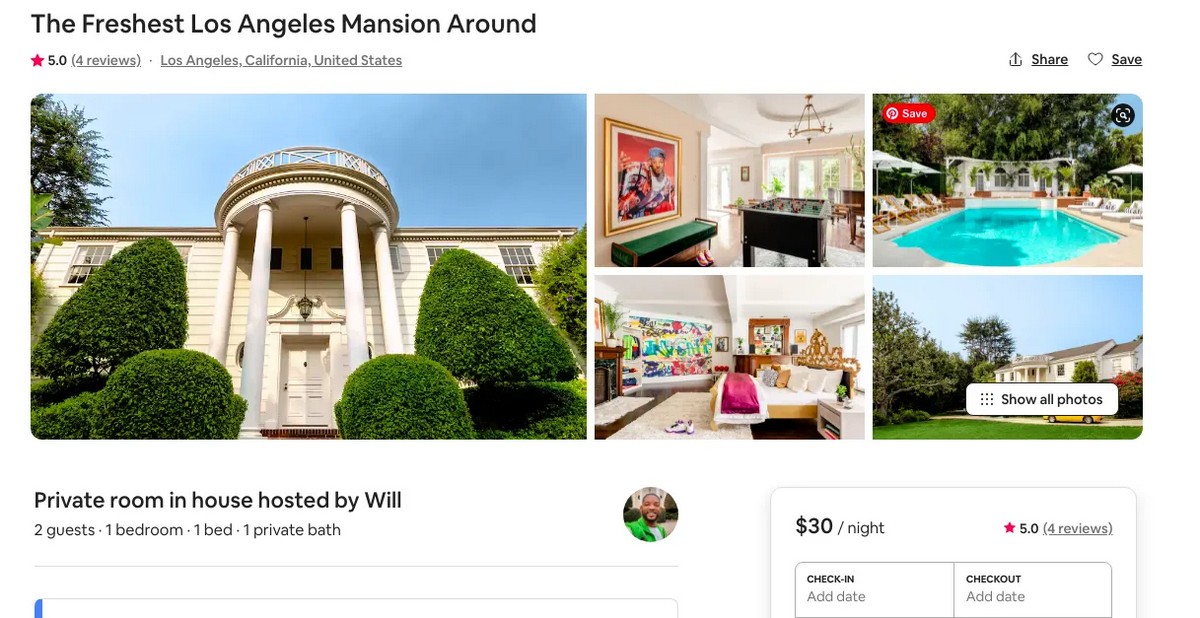
Task: Click the red Pinterest Save badge
Action: coord(908,114)
